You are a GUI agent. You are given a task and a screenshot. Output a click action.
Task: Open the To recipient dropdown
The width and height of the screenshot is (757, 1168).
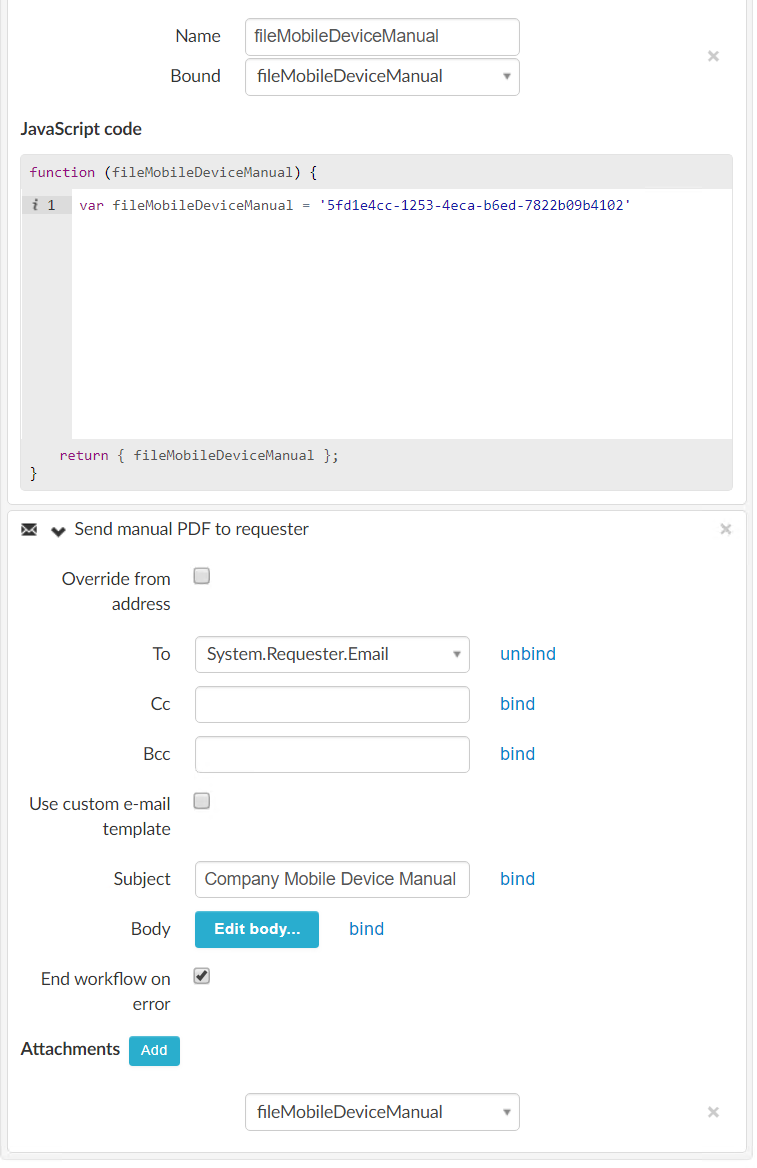[332, 654]
